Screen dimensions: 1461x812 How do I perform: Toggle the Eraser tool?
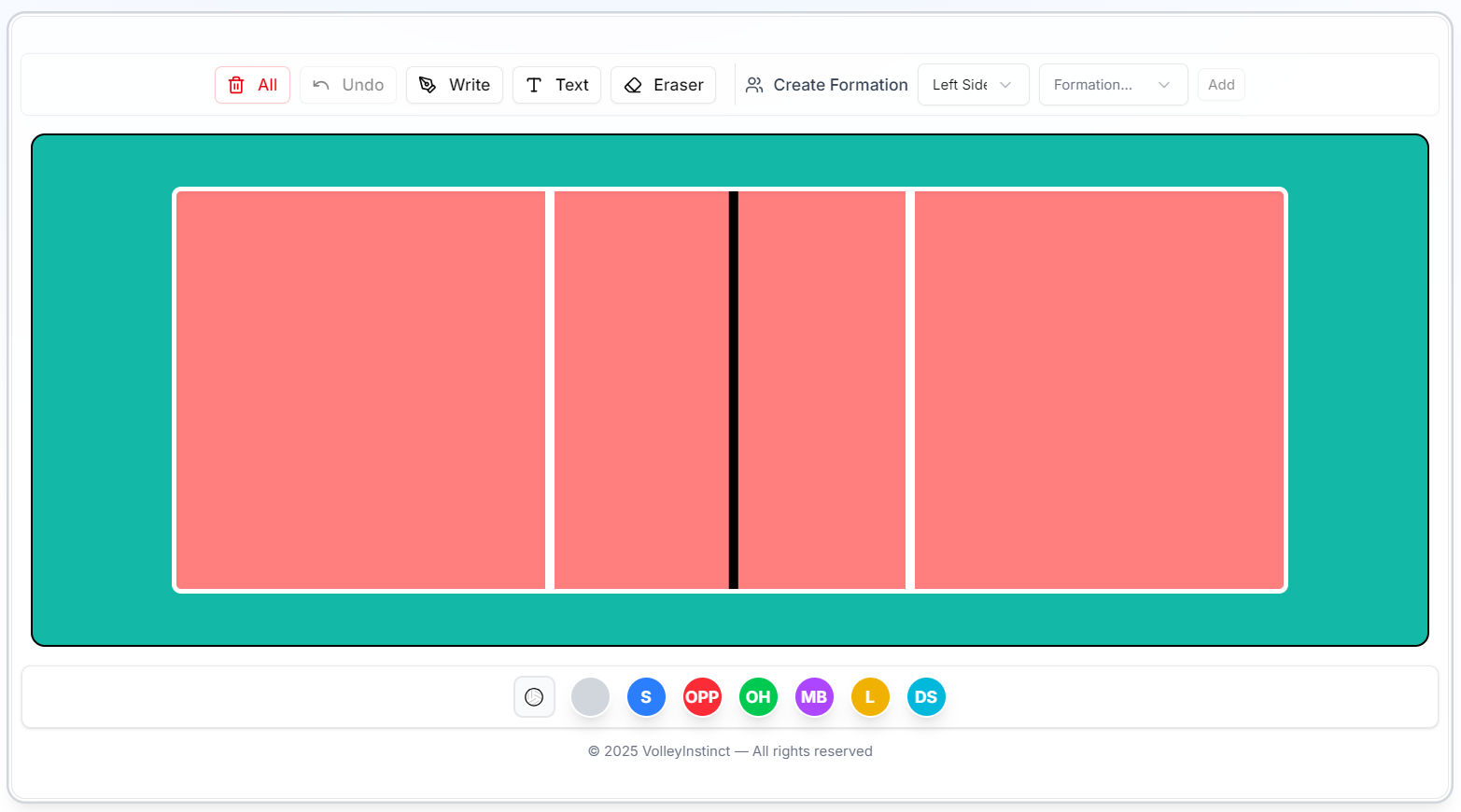[663, 85]
